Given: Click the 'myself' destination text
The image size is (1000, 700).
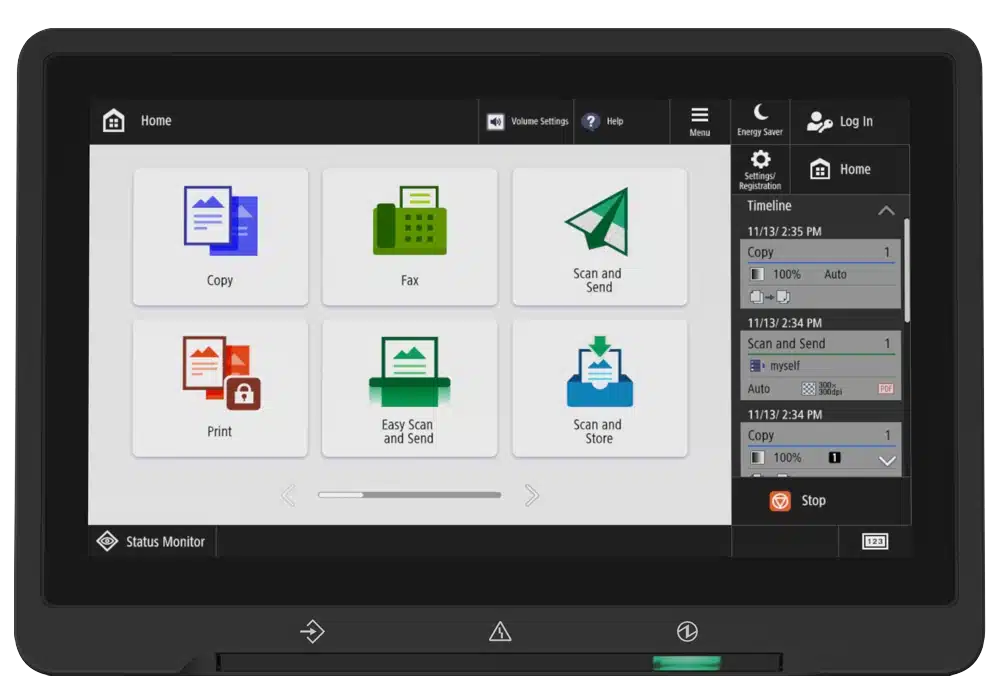Looking at the screenshot, I should (784, 366).
